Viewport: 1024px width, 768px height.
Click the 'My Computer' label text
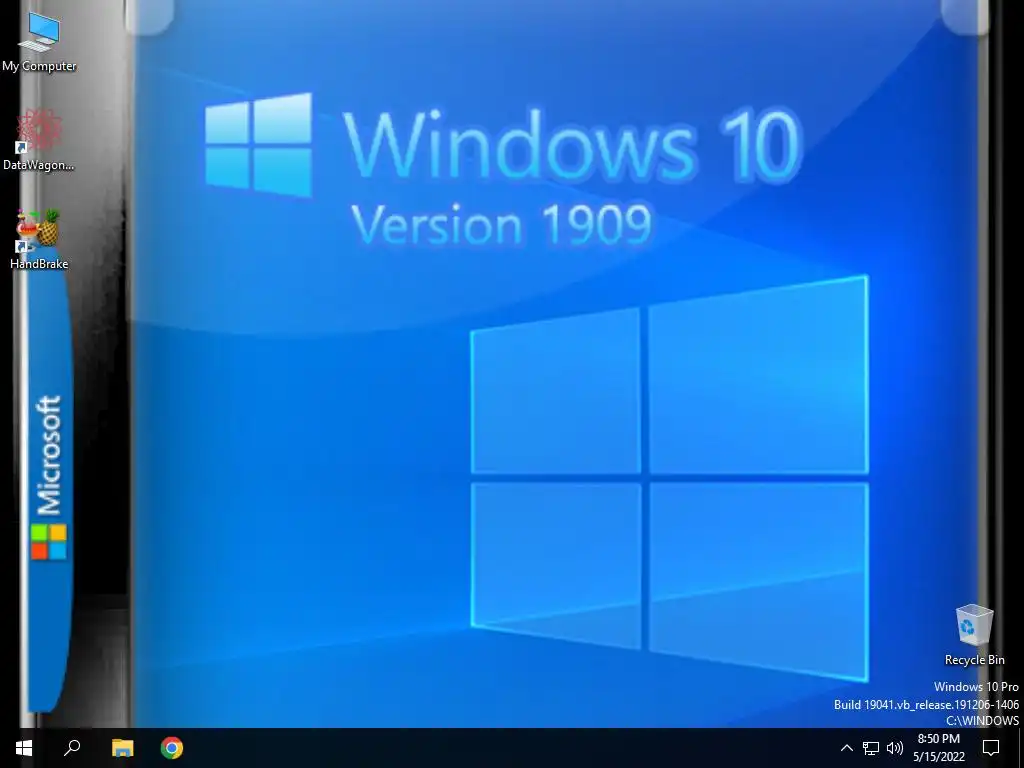39,66
